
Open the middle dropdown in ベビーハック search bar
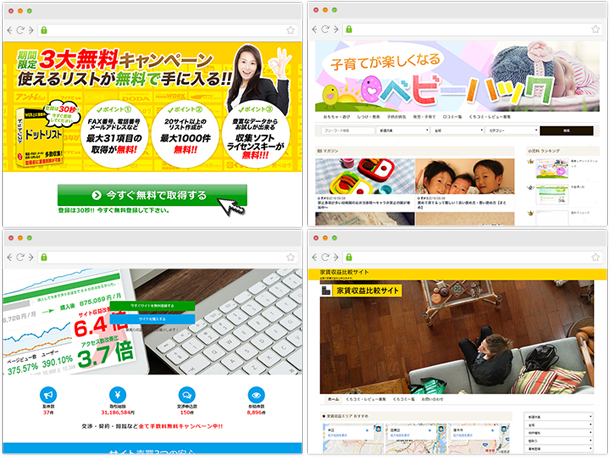(457, 131)
